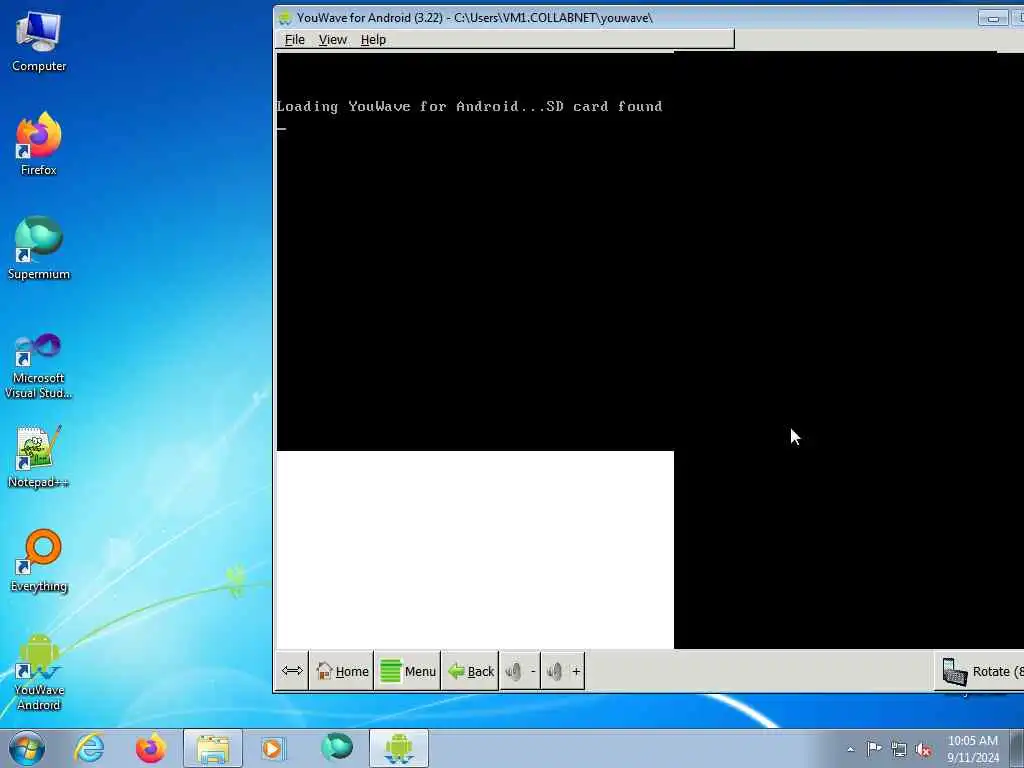Screen dimensions: 1024x768
Task: Open the View menu in YouWave
Action: click(x=332, y=40)
